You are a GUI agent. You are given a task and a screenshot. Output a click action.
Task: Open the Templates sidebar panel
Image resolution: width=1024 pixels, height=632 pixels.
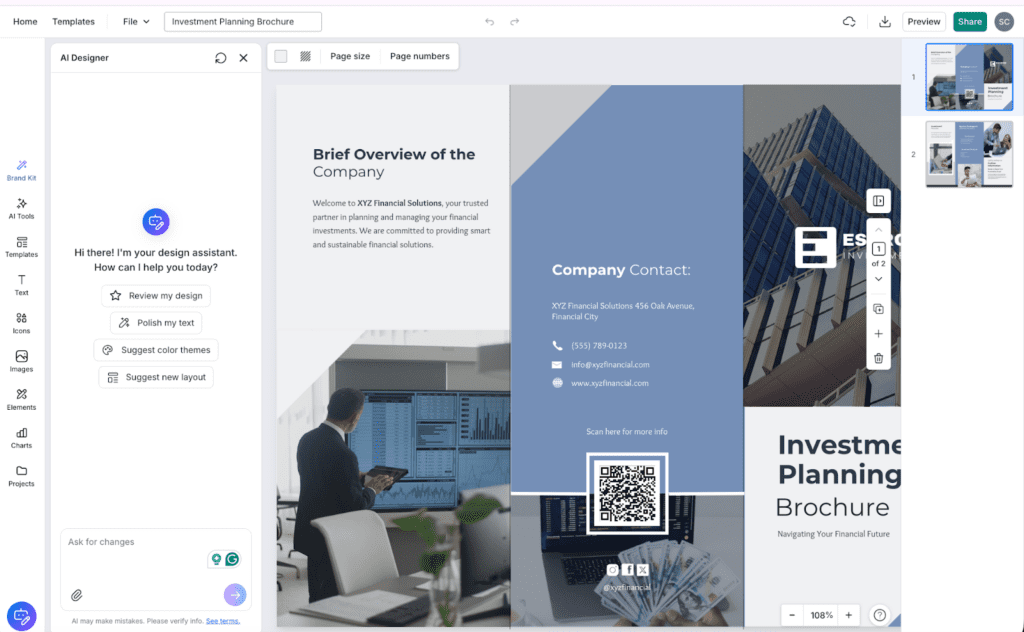click(x=21, y=246)
